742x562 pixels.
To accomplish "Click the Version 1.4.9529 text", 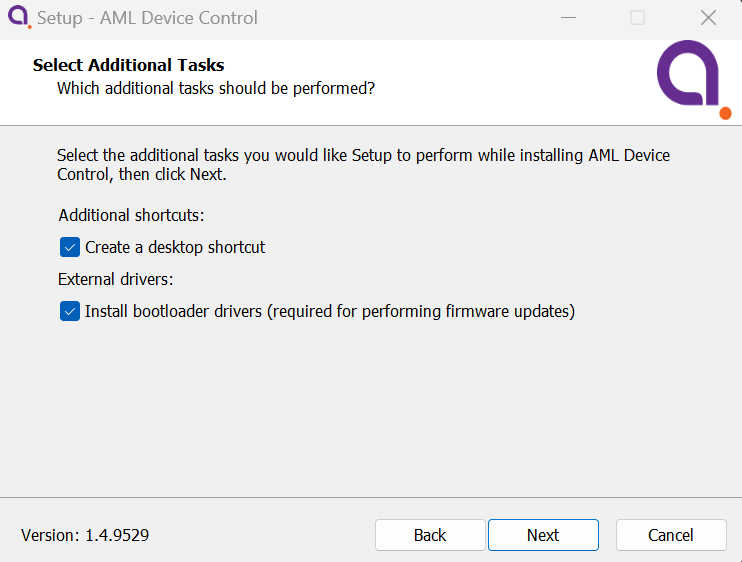I will point(85,535).
